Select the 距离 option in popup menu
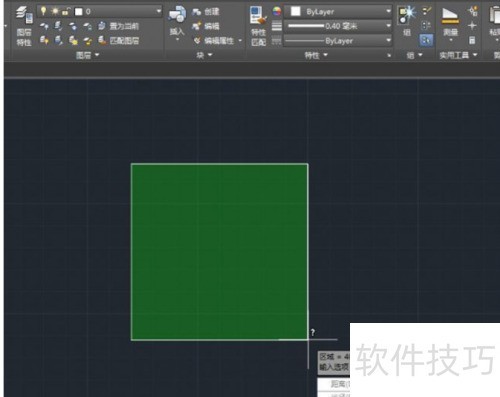 click(x=334, y=384)
